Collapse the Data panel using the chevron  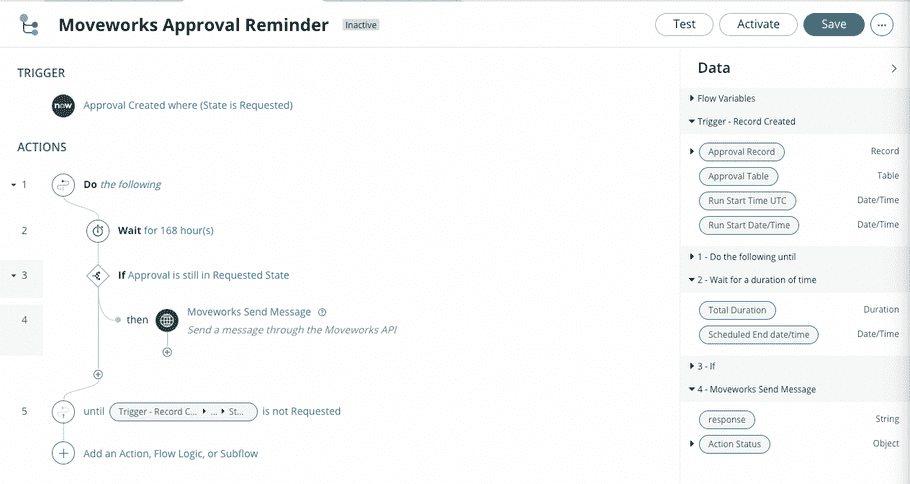[894, 68]
